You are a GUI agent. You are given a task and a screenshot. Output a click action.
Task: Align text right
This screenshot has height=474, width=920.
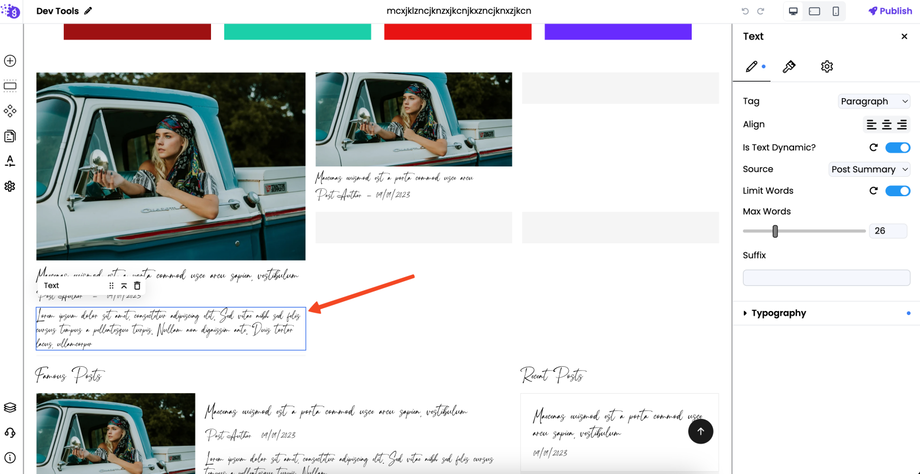pyautogui.click(x=902, y=124)
